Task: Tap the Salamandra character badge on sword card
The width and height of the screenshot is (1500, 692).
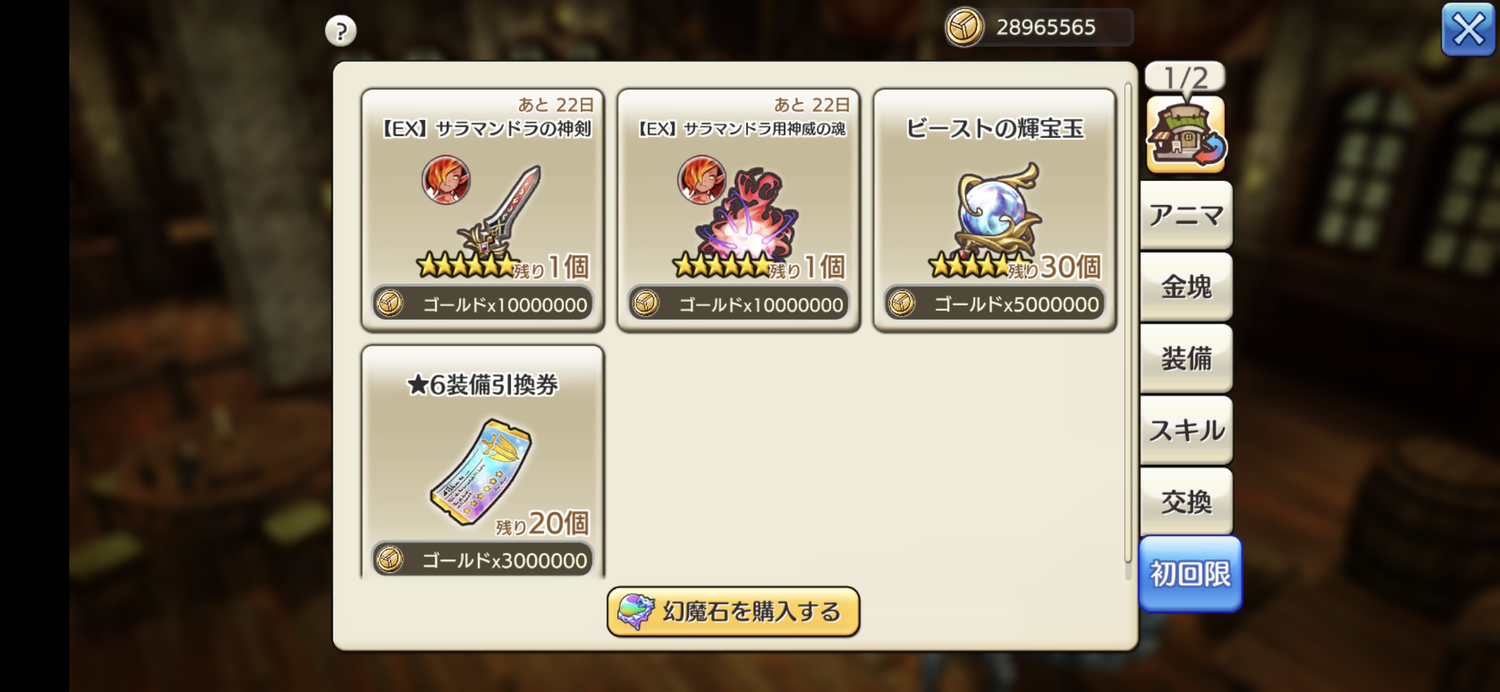Action: (446, 180)
